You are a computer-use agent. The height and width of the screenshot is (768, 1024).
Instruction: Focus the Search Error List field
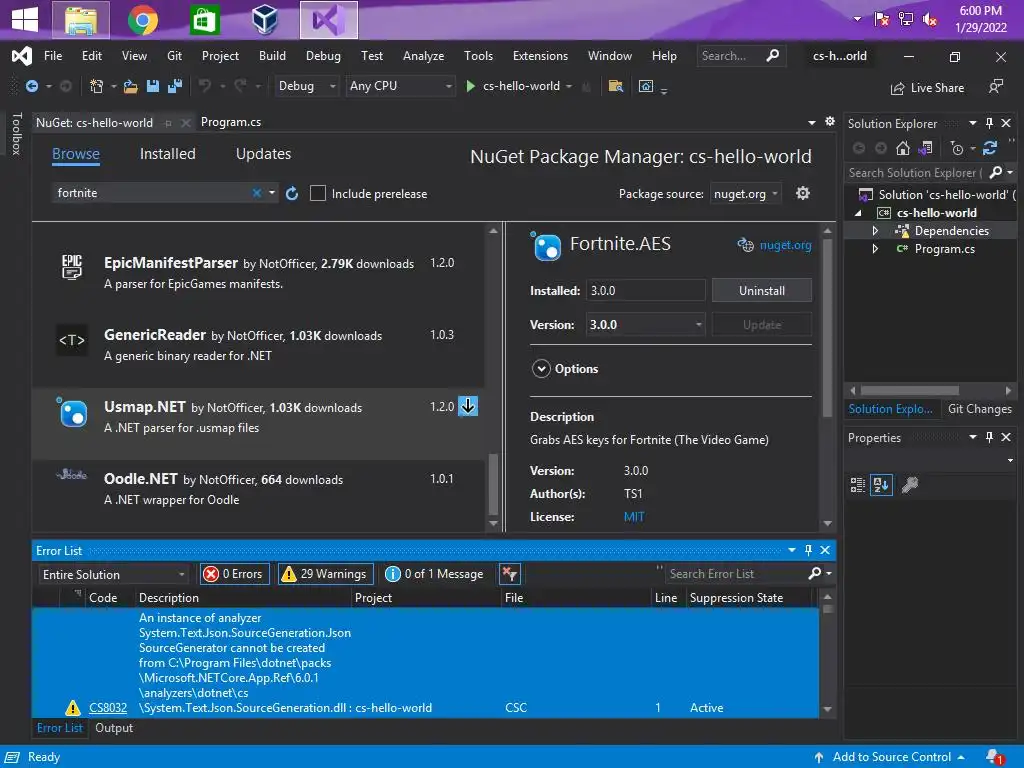737,574
